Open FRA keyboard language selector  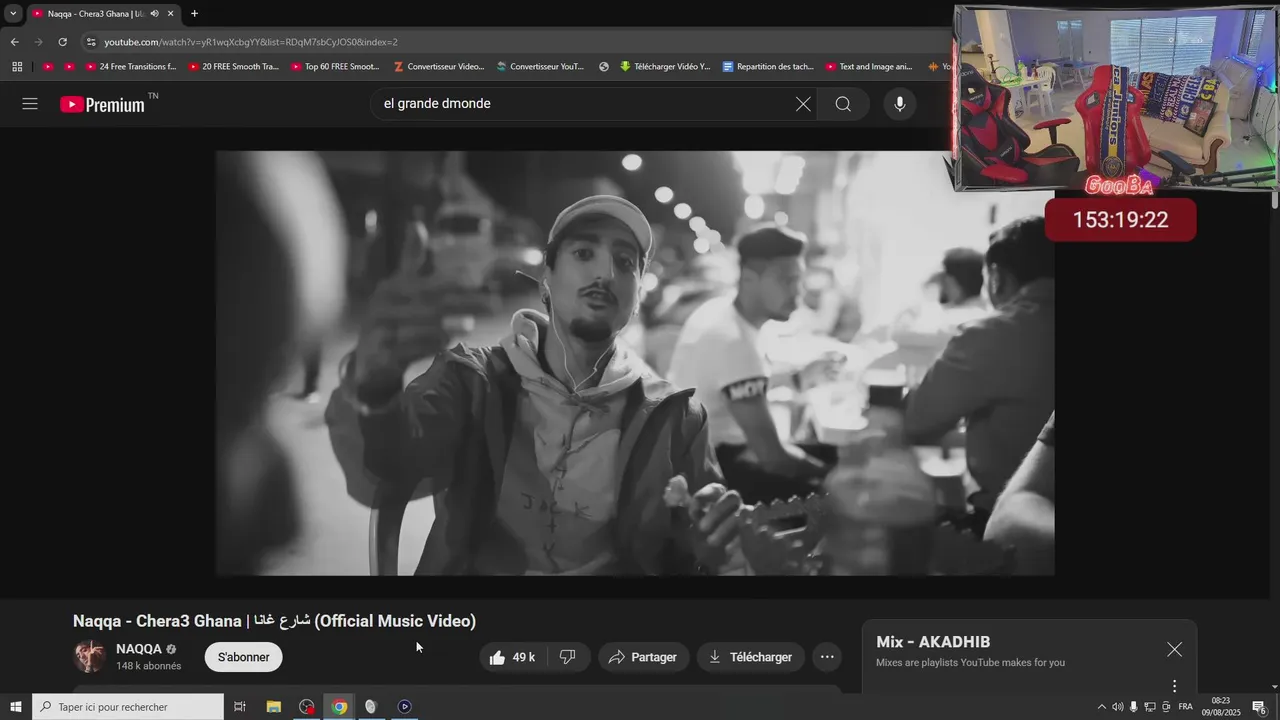tap(1186, 707)
